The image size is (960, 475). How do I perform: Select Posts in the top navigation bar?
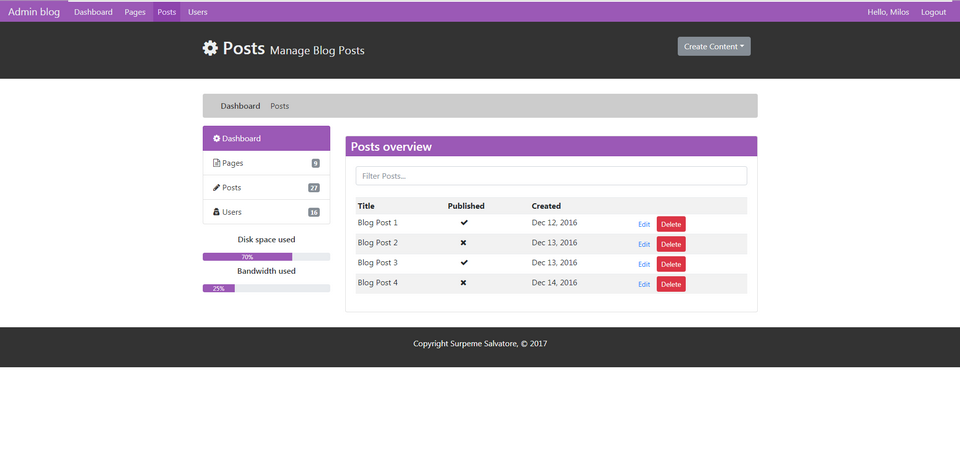167,12
